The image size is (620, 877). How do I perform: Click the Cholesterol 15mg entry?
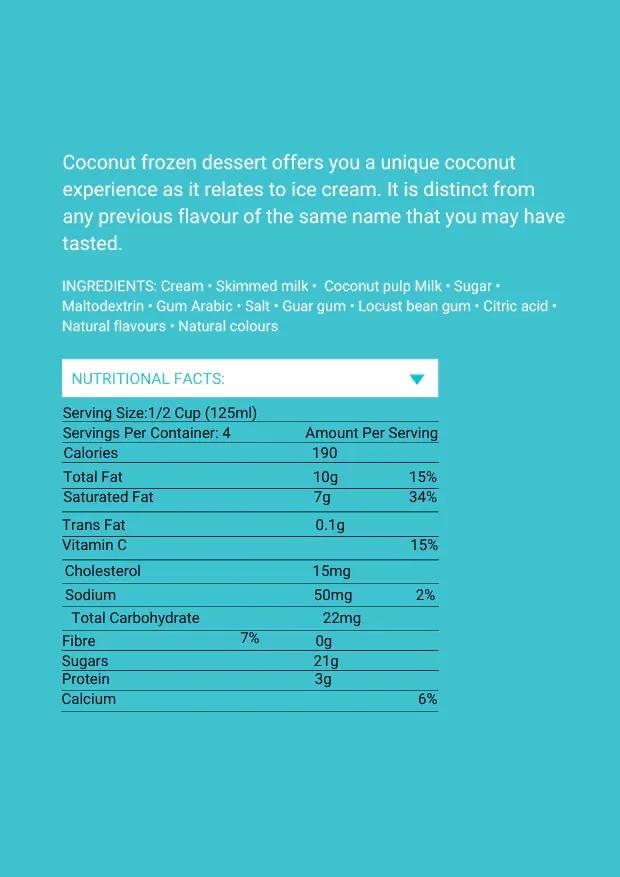pos(332,571)
